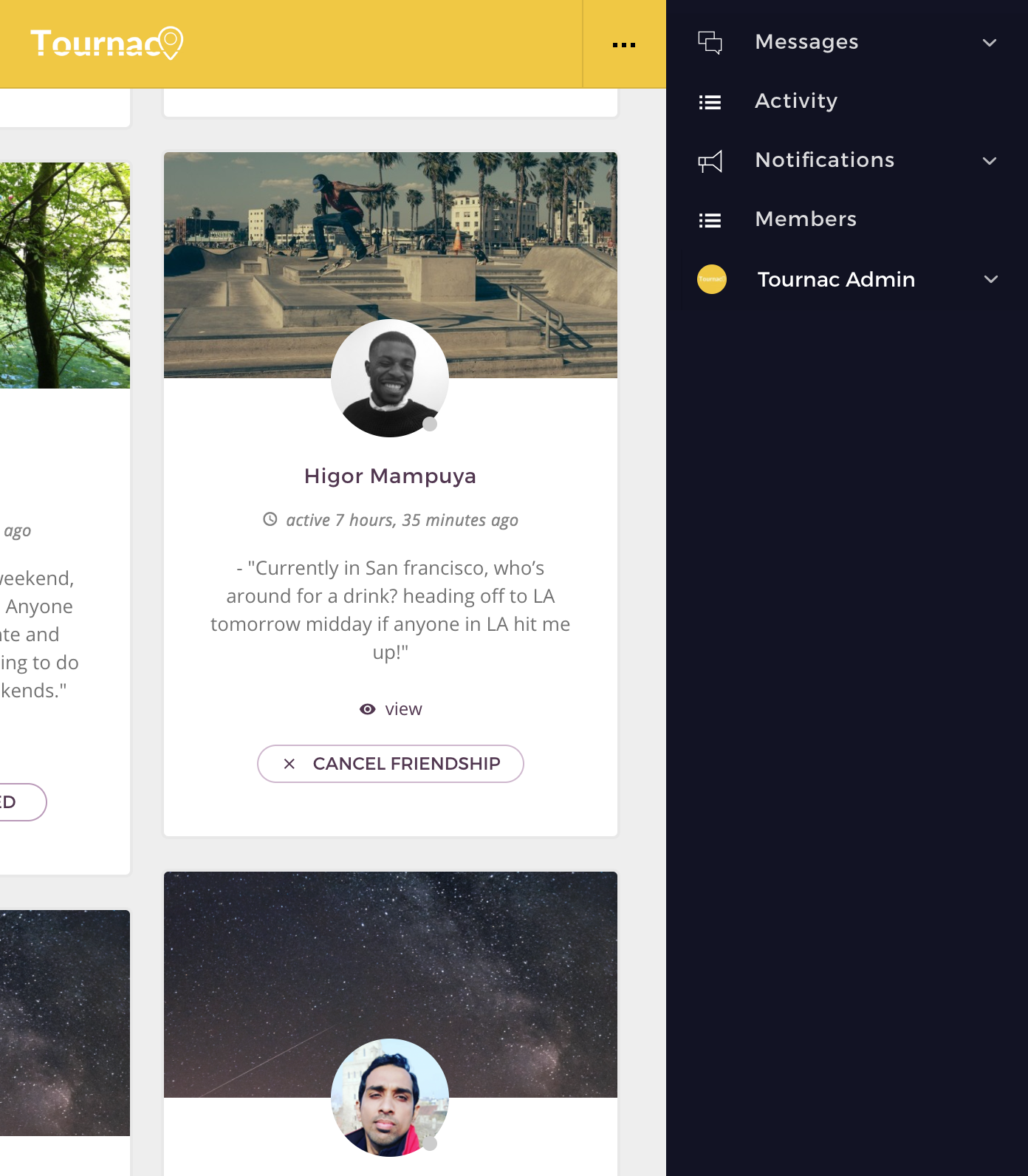Click the Messages chat bubbles icon
This screenshot has height=1176, width=1028.
coord(710,42)
